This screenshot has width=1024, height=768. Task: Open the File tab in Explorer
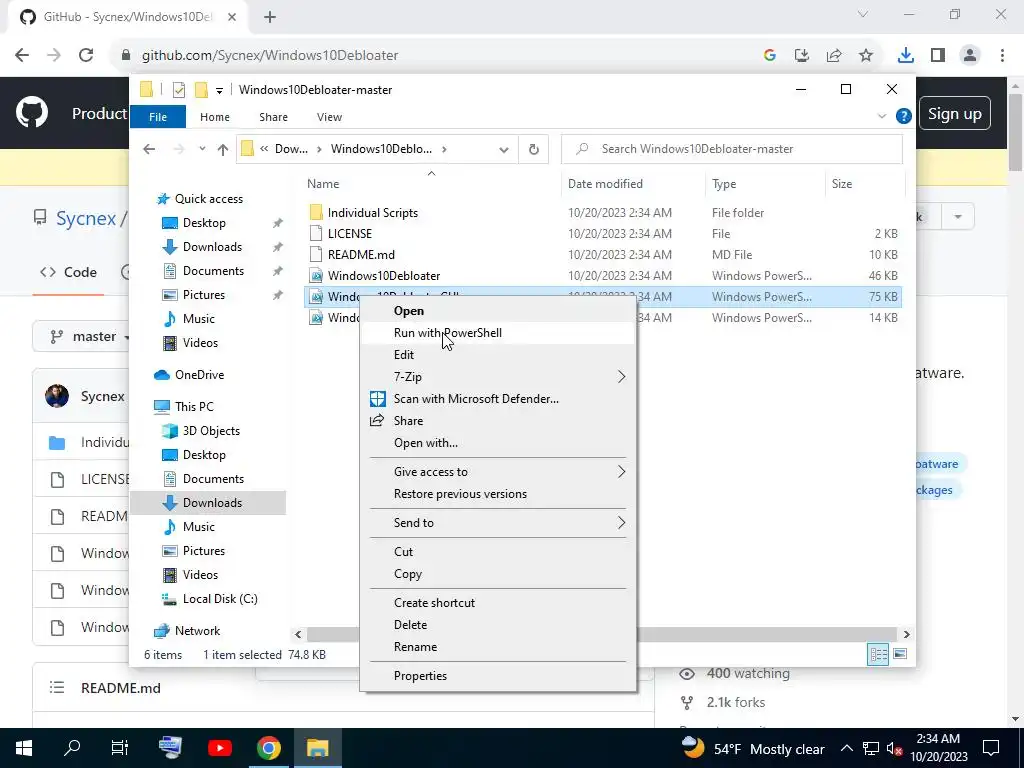pos(158,117)
